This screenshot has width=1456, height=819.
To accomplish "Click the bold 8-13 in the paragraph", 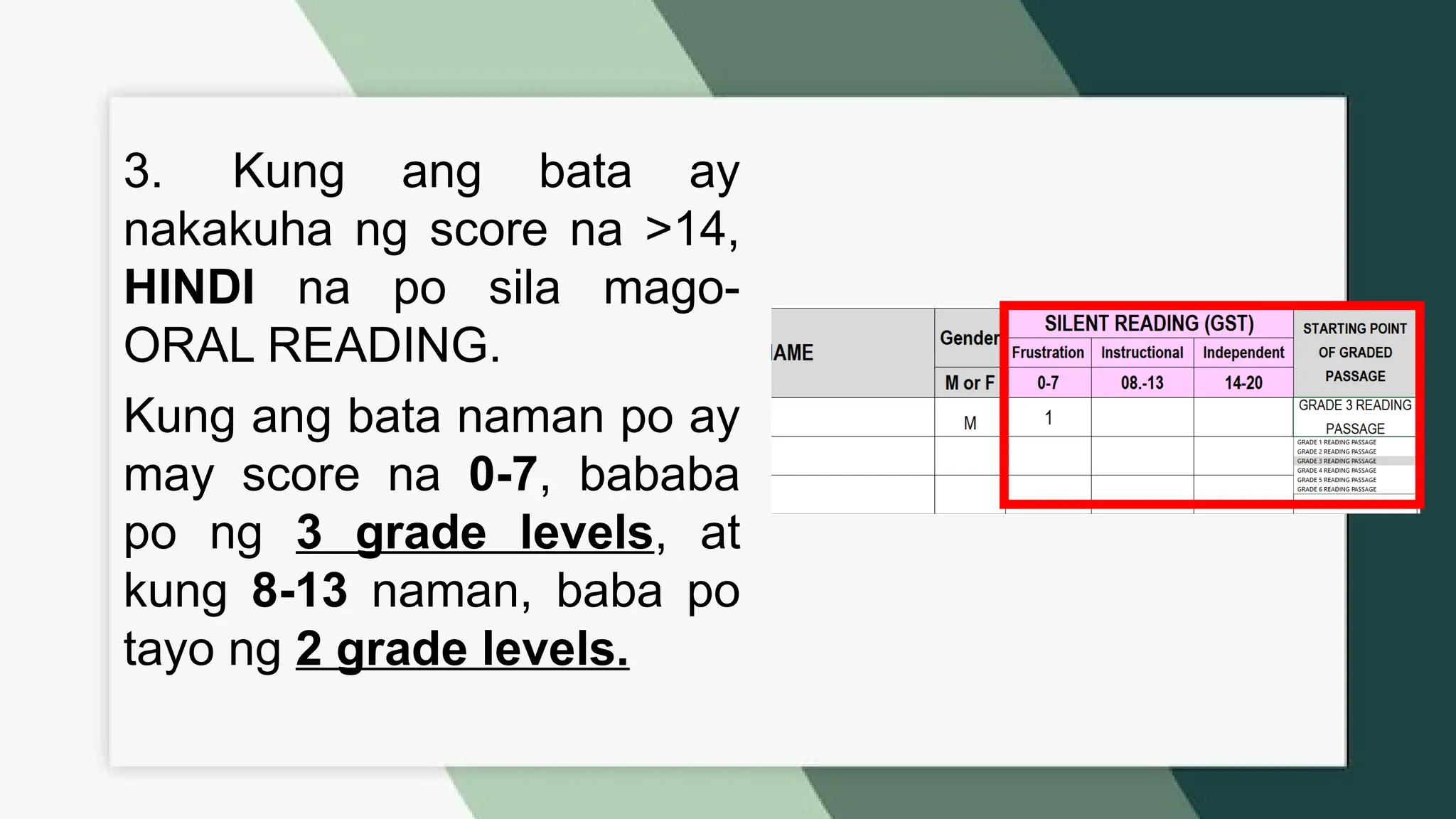I will [300, 590].
